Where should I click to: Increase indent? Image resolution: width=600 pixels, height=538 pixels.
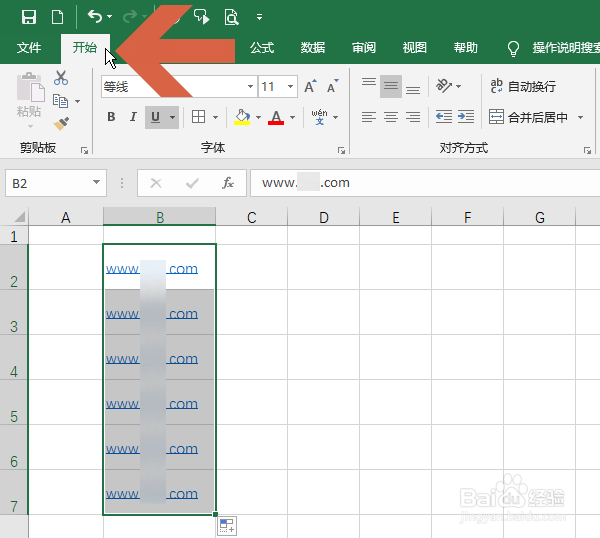(x=466, y=117)
